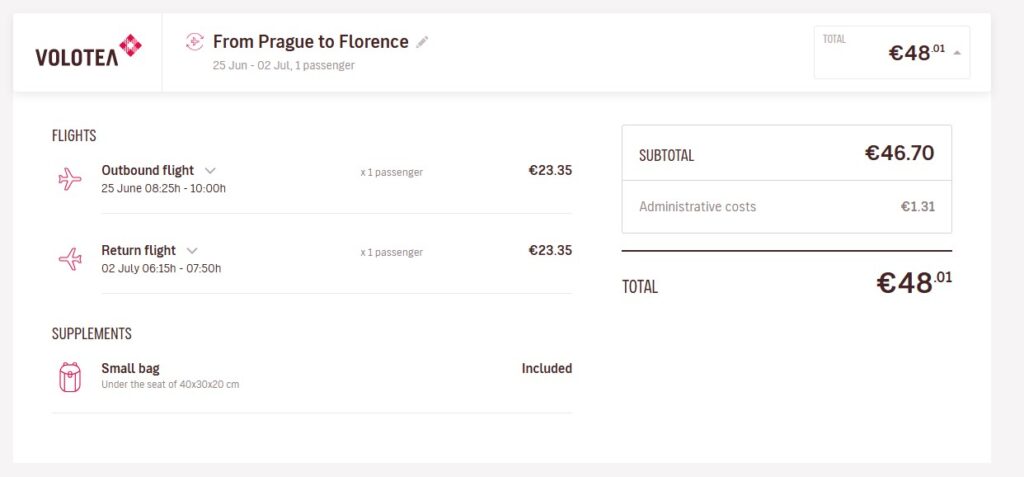The width and height of the screenshot is (1024, 477).
Task: Click the 'FLIGHTS' section heading
Action: (x=74, y=136)
